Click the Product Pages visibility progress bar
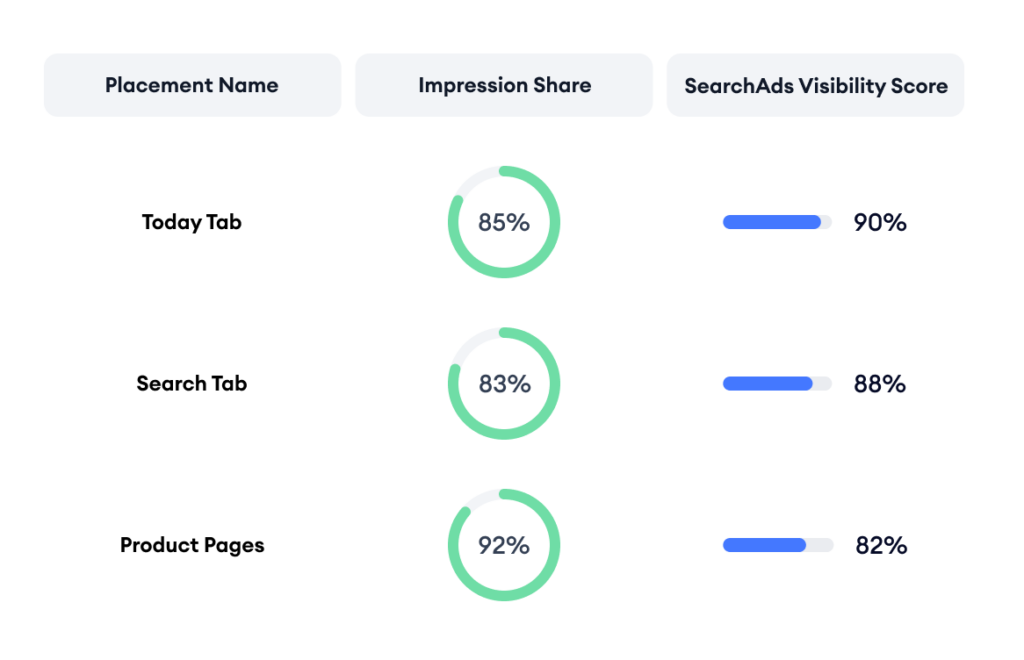 777,545
